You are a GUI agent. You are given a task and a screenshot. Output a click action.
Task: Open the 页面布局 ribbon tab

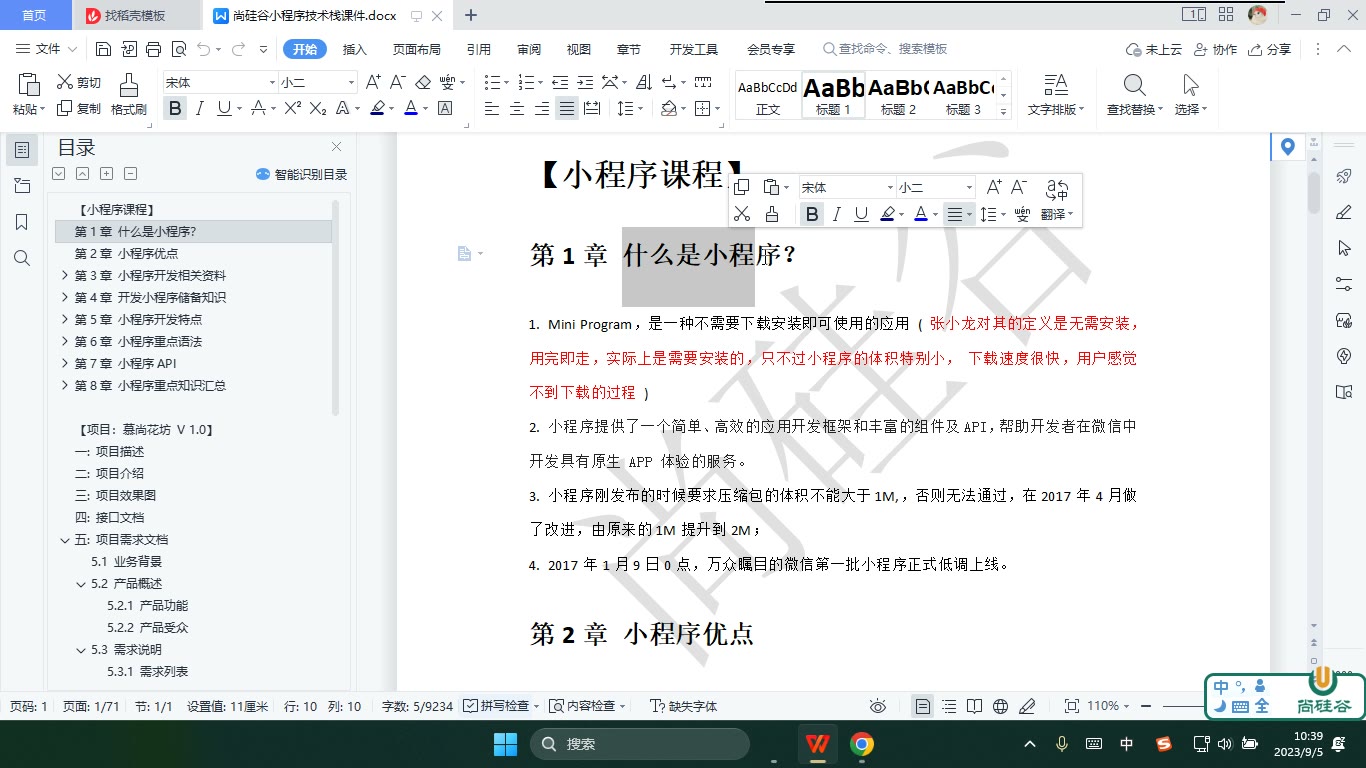(416, 49)
